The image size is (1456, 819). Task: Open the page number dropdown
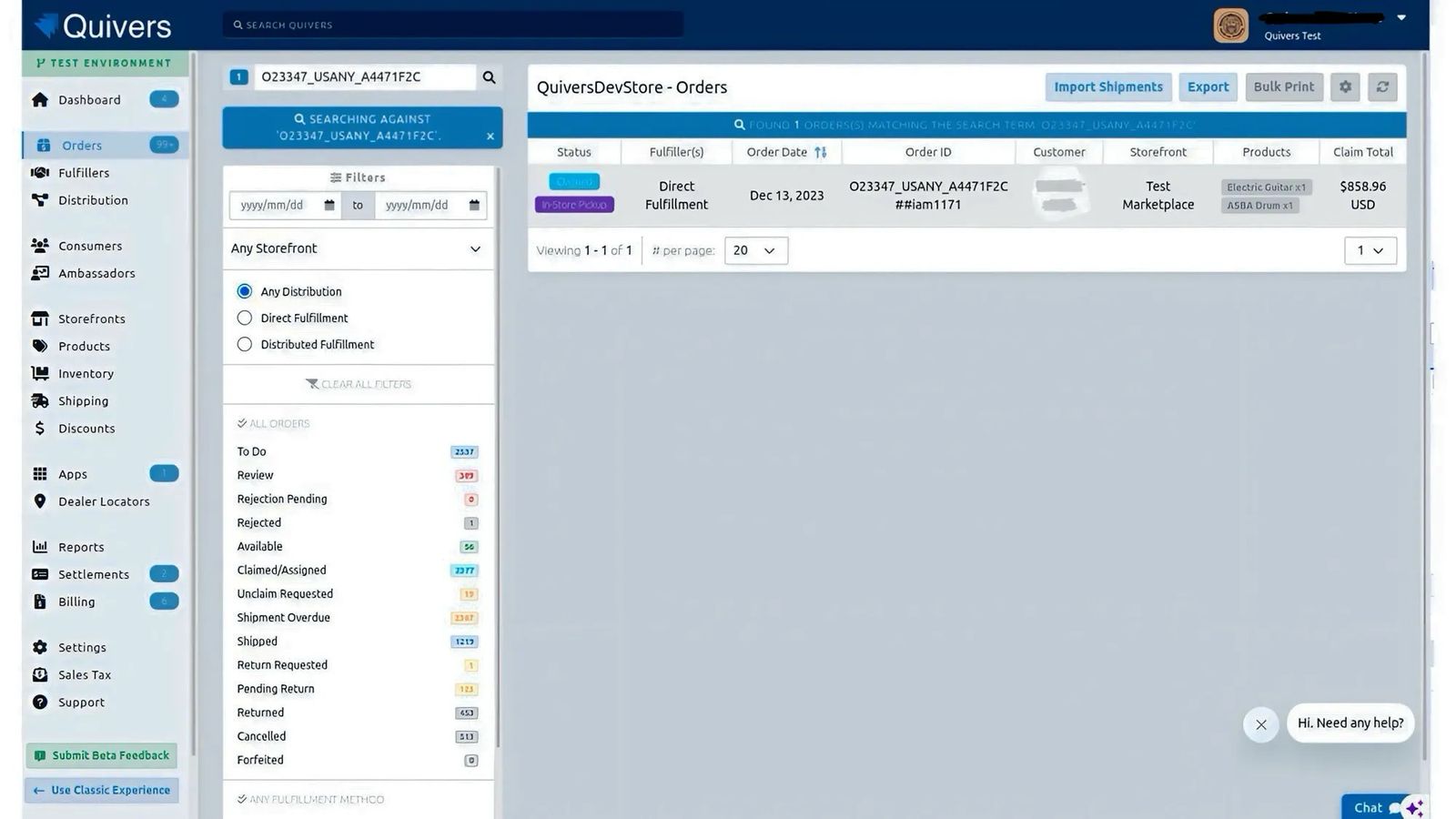(1370, 250)
